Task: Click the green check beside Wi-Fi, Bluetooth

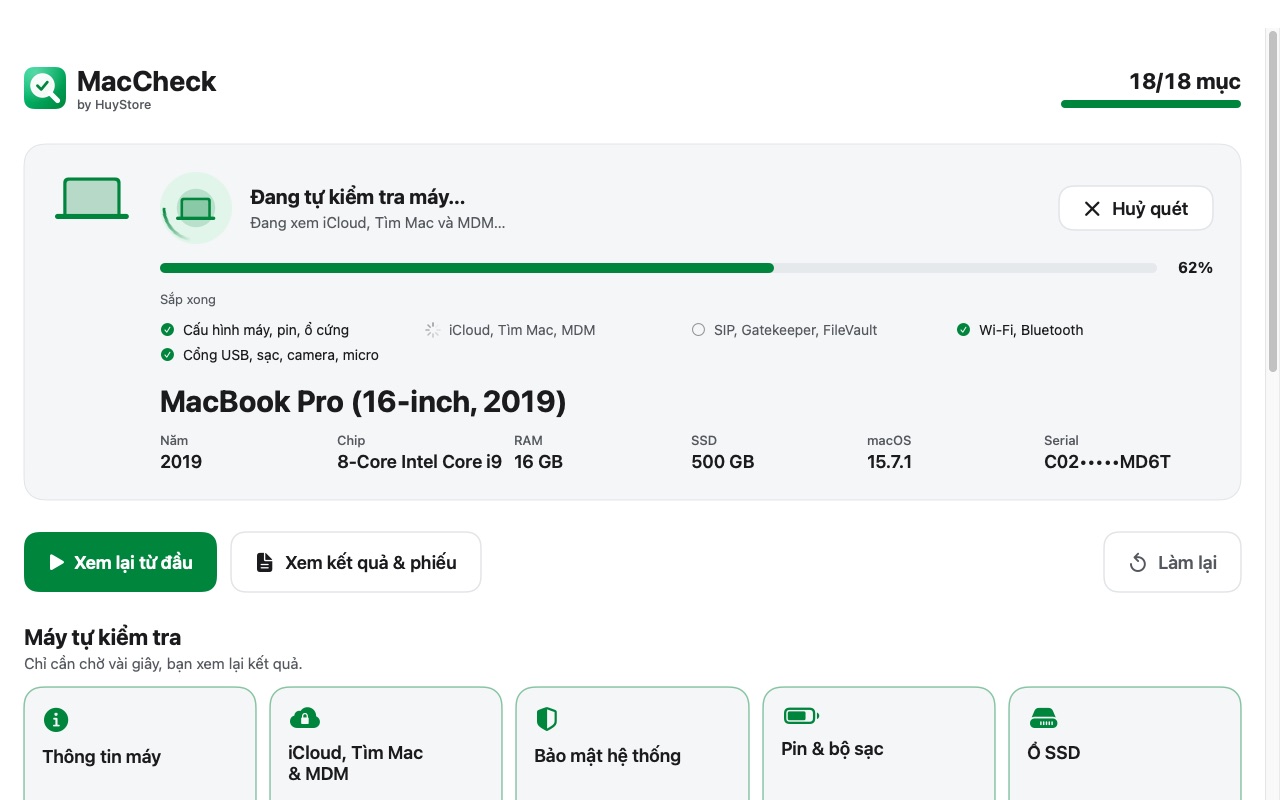Action: coord(963,330)
